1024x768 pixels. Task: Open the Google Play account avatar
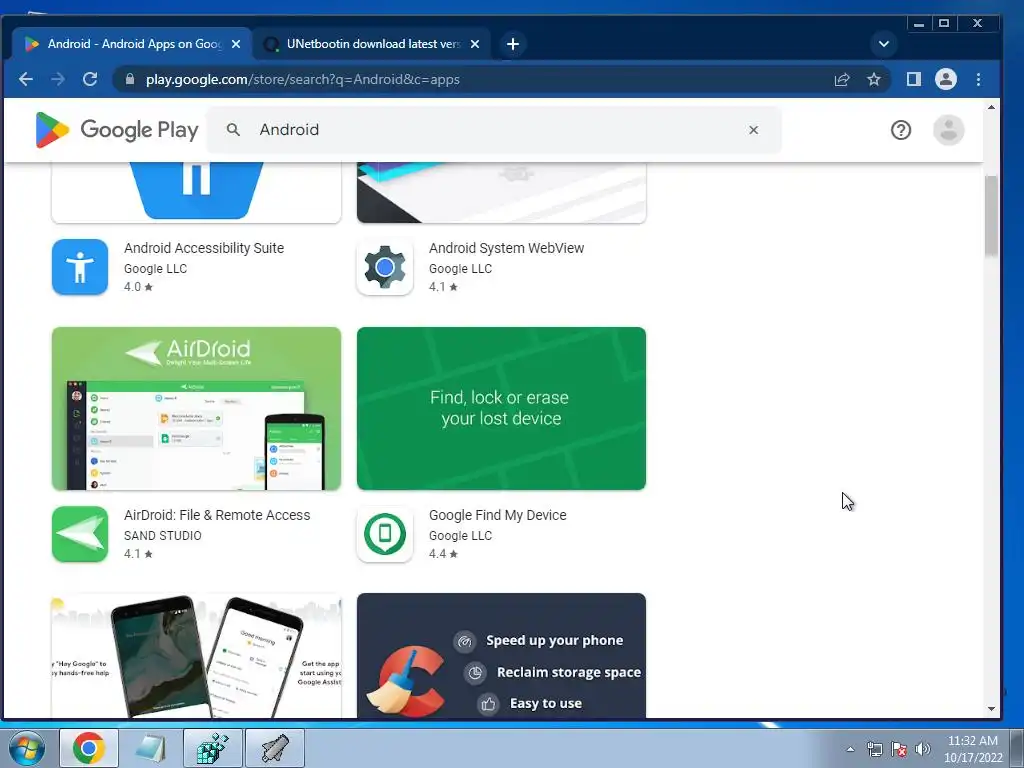(x=948, y=130)
